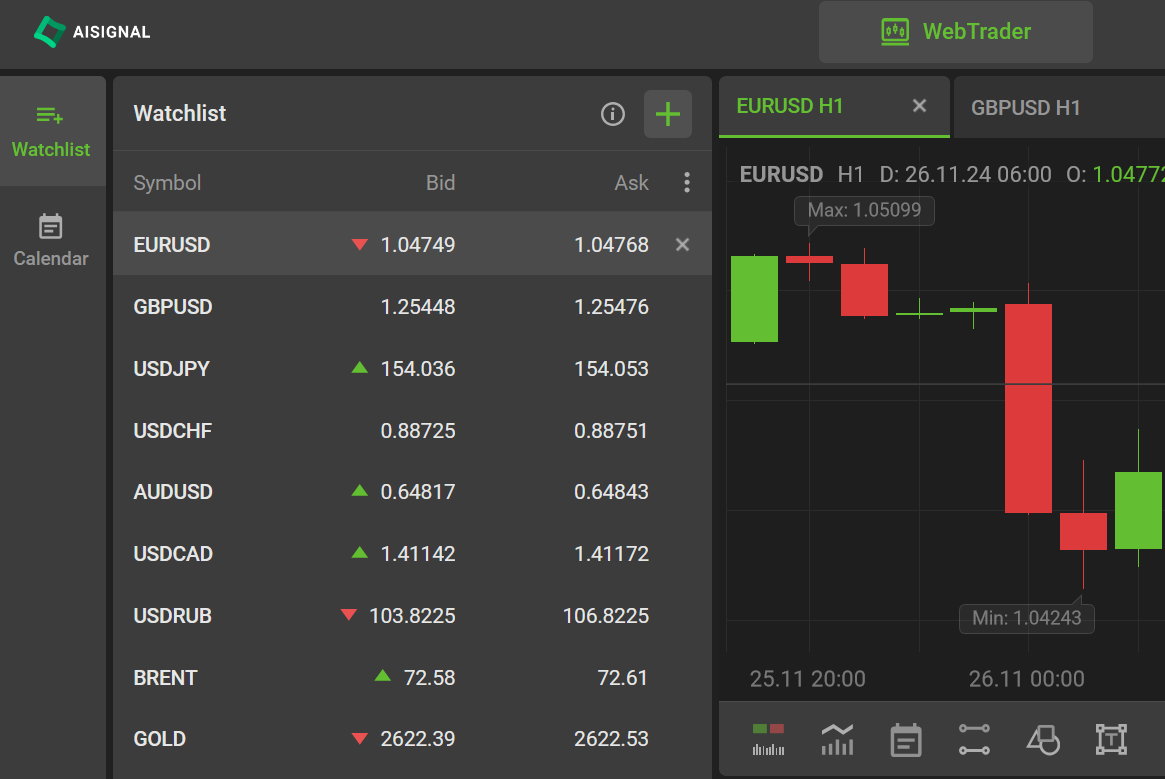Image resolution: width=1165 pixels, height=779 pixels.
Task: Click the calendar events icon in chart toolbar
Action: click(x=905, y=740)
